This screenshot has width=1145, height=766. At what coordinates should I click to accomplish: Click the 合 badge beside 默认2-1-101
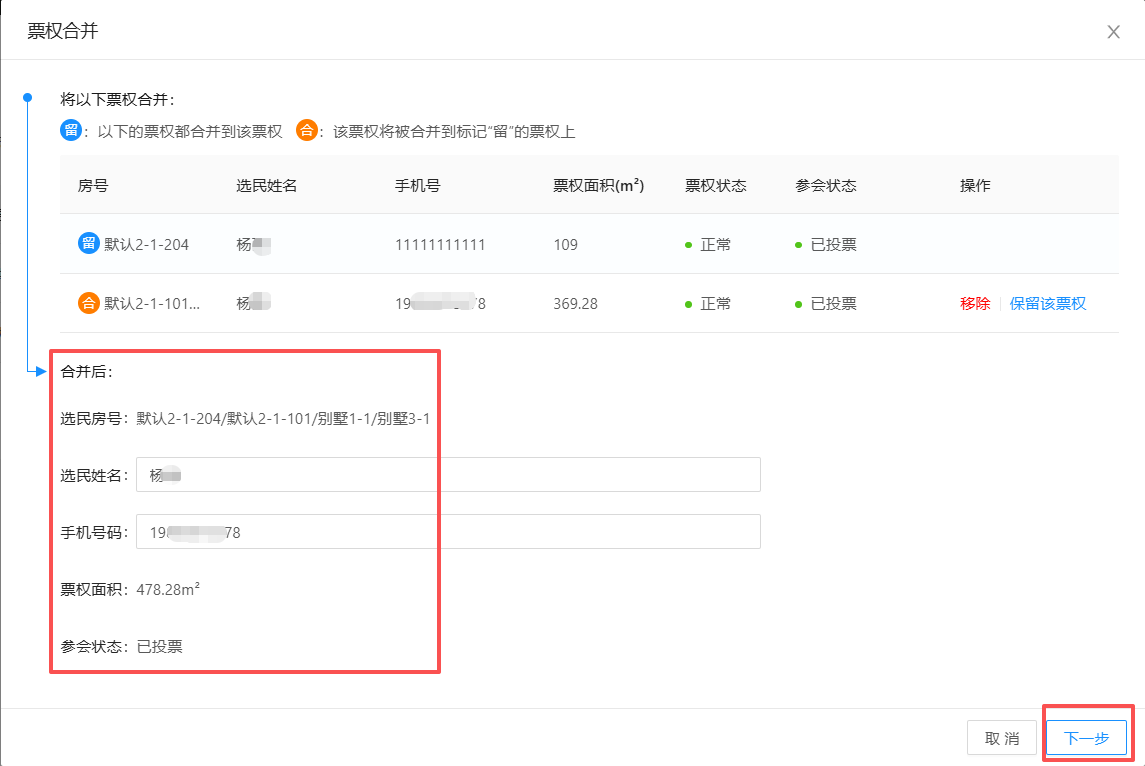[x=89, y=303]
